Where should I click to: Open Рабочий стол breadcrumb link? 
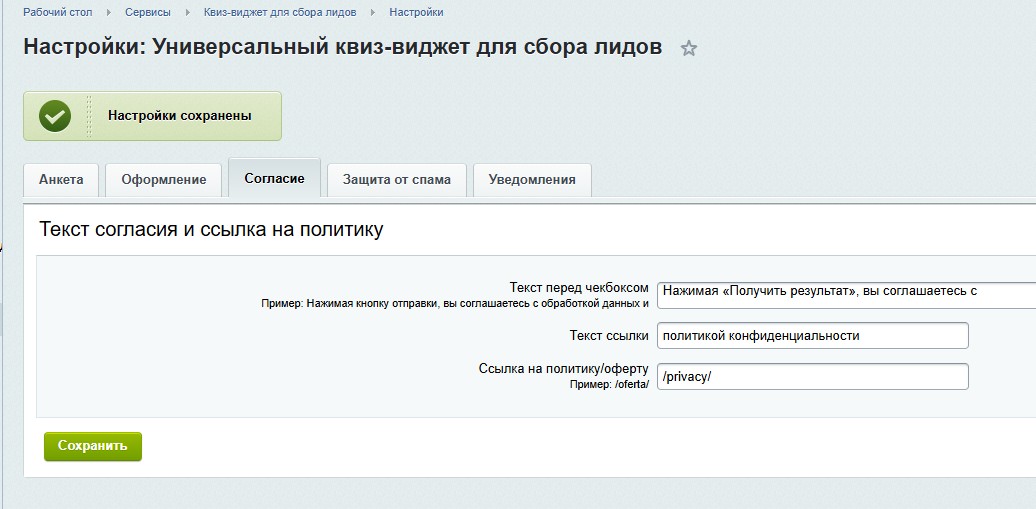(x=58, y=12)
